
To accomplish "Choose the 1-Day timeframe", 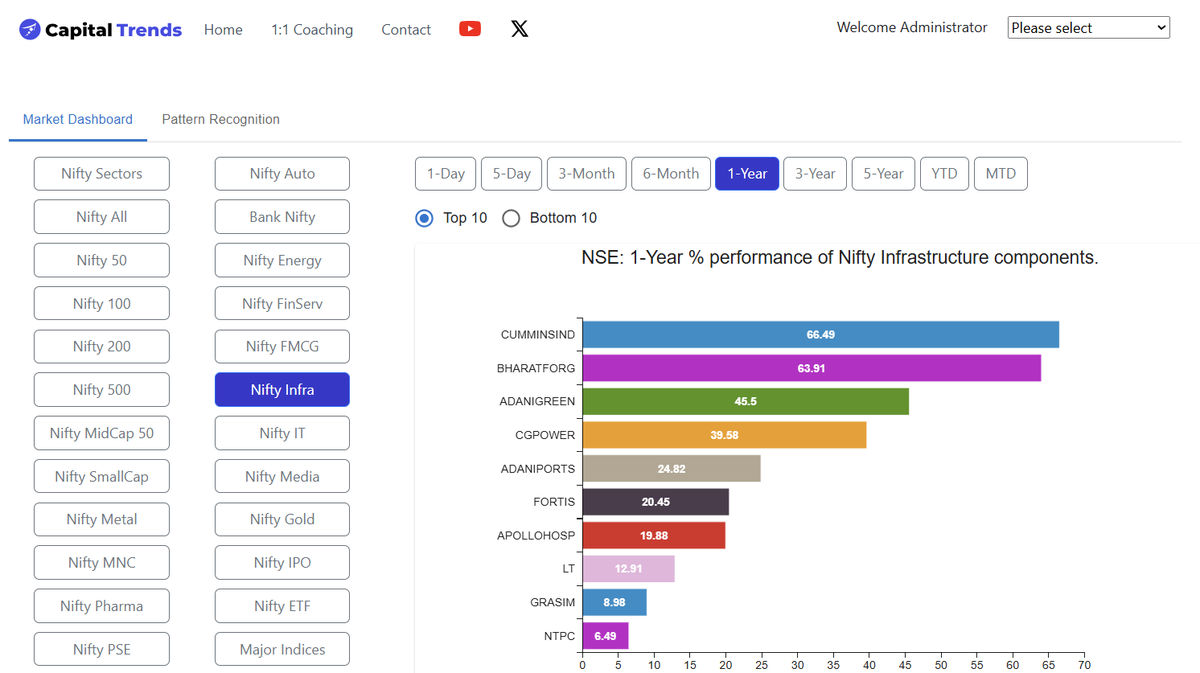I will click(x=446, y=174).
